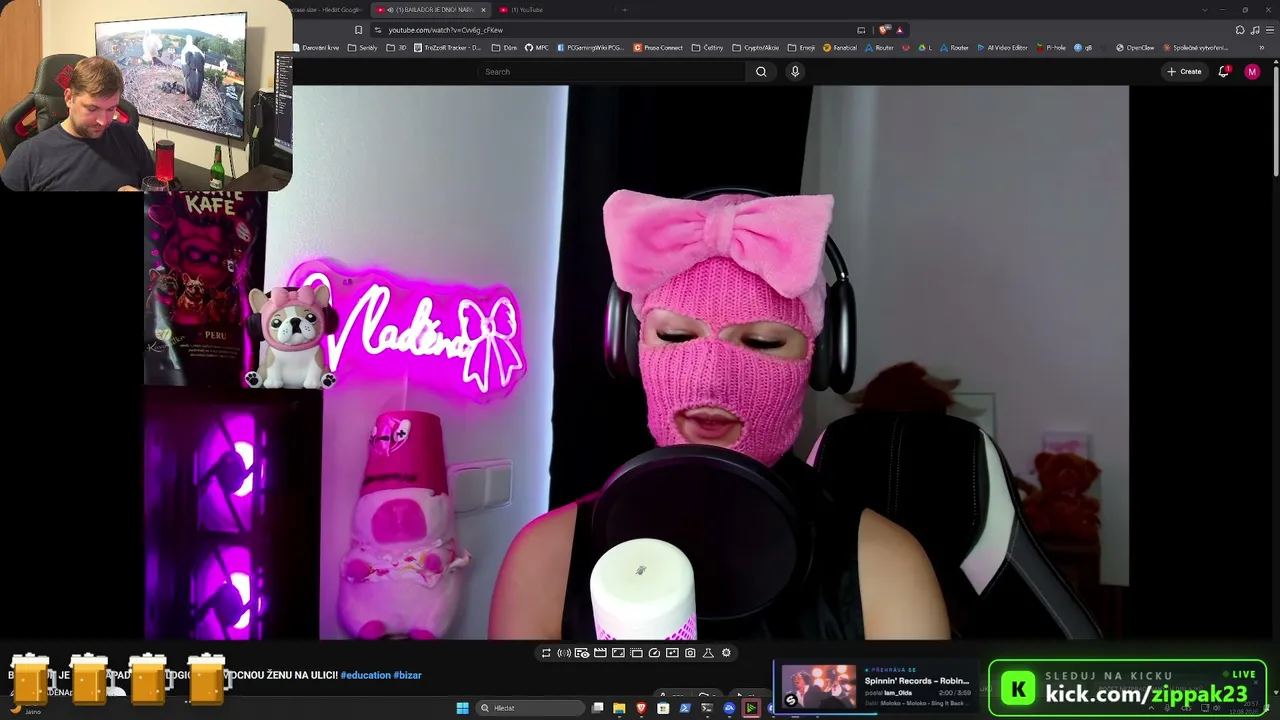This screenshot has height=720, width=1280.
Task: Start voice search with the microphone icon
Action: tap(795, 72)
